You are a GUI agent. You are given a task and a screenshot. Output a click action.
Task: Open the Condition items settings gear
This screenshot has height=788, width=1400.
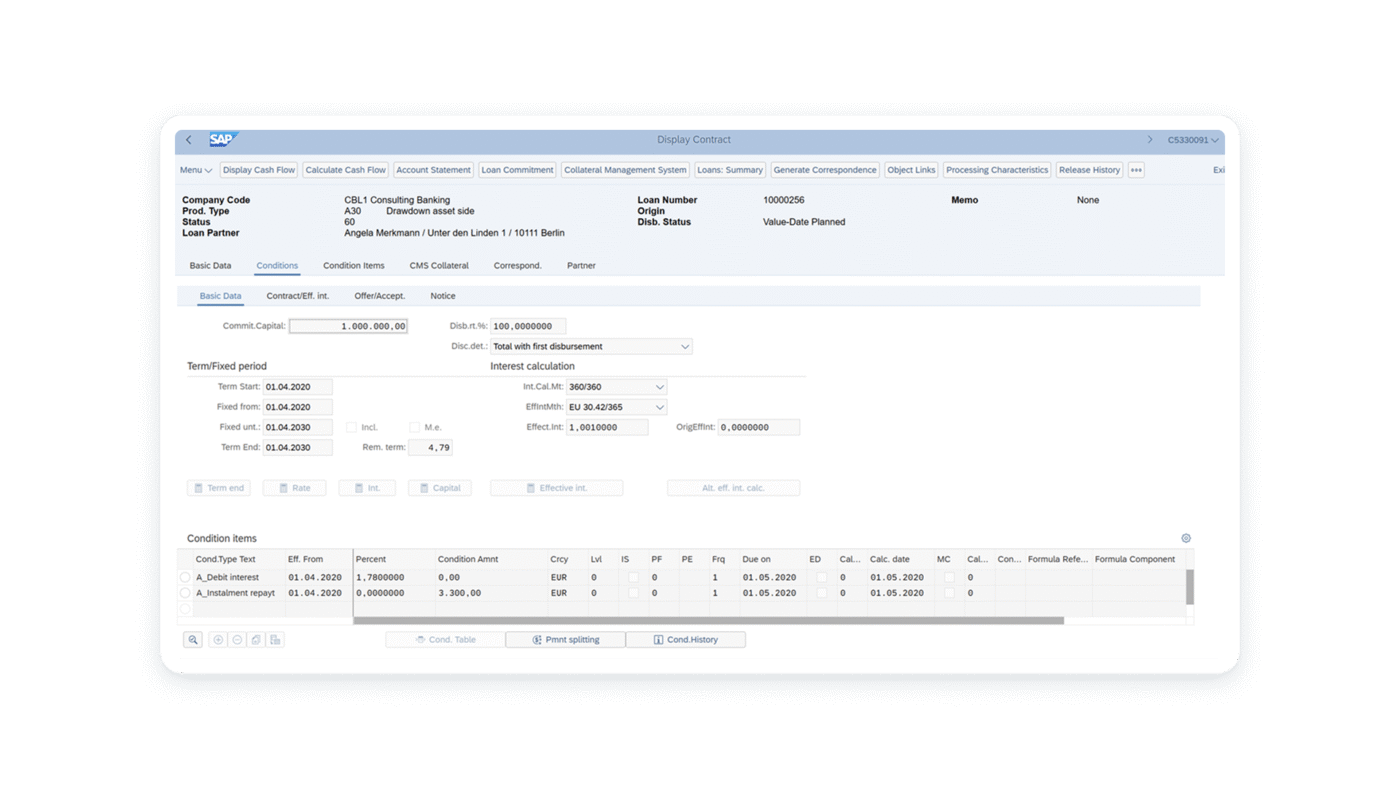tap(1186, 537)
